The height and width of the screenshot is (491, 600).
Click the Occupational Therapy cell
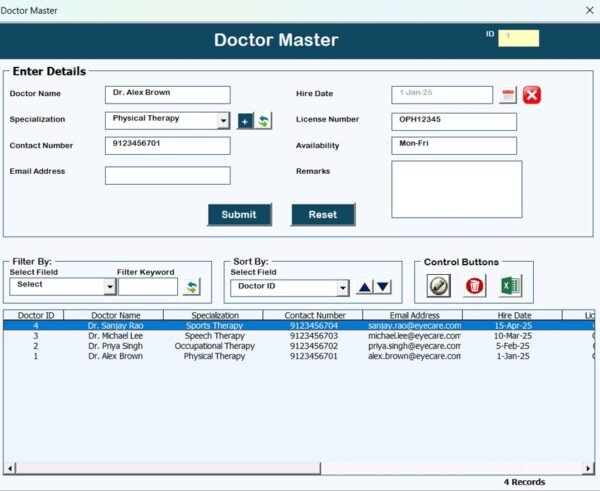pos(215,346)
